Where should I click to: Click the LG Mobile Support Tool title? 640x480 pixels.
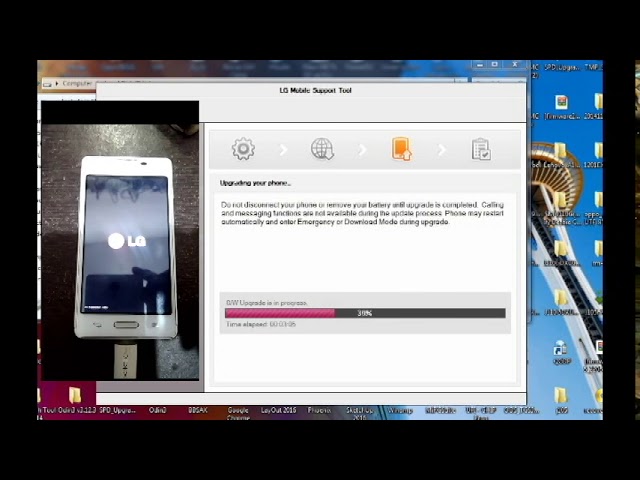315,90
